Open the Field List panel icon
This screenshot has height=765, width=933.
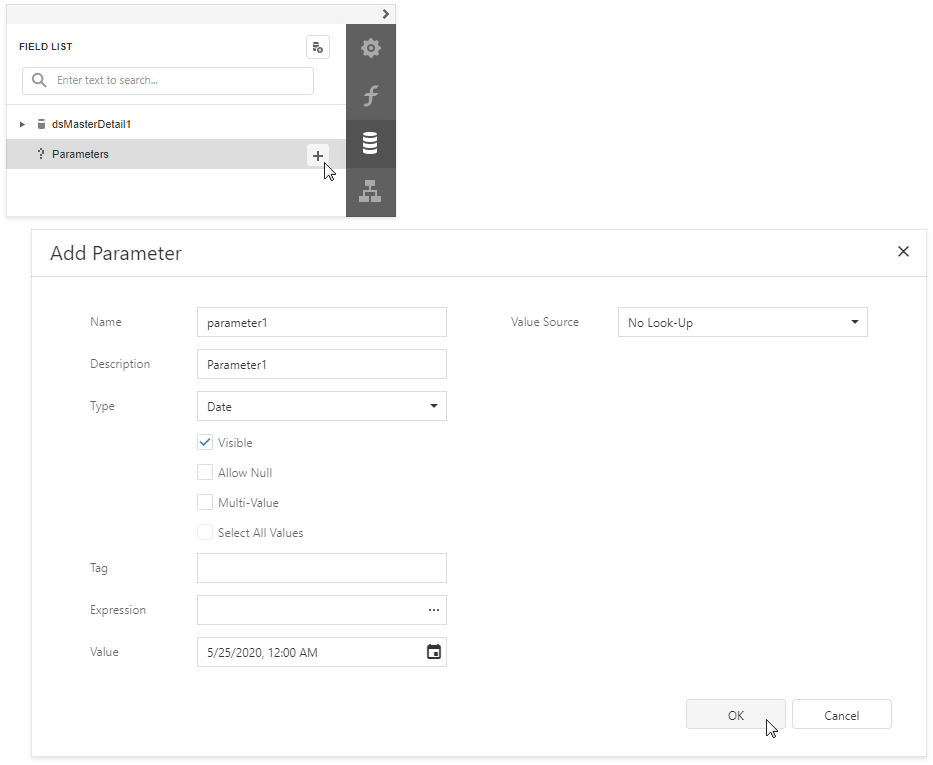tap(370, 143)
